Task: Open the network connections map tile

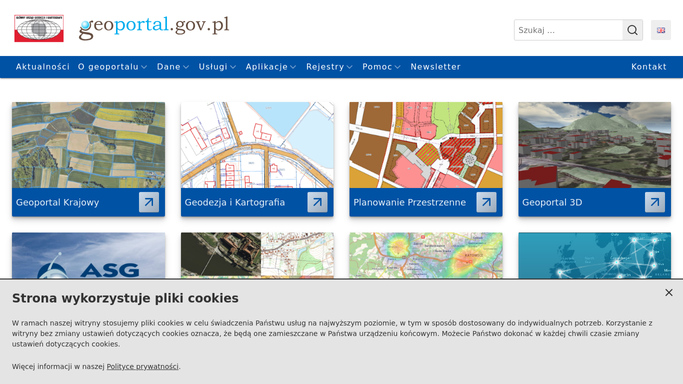Action: (x=595, y=256)
